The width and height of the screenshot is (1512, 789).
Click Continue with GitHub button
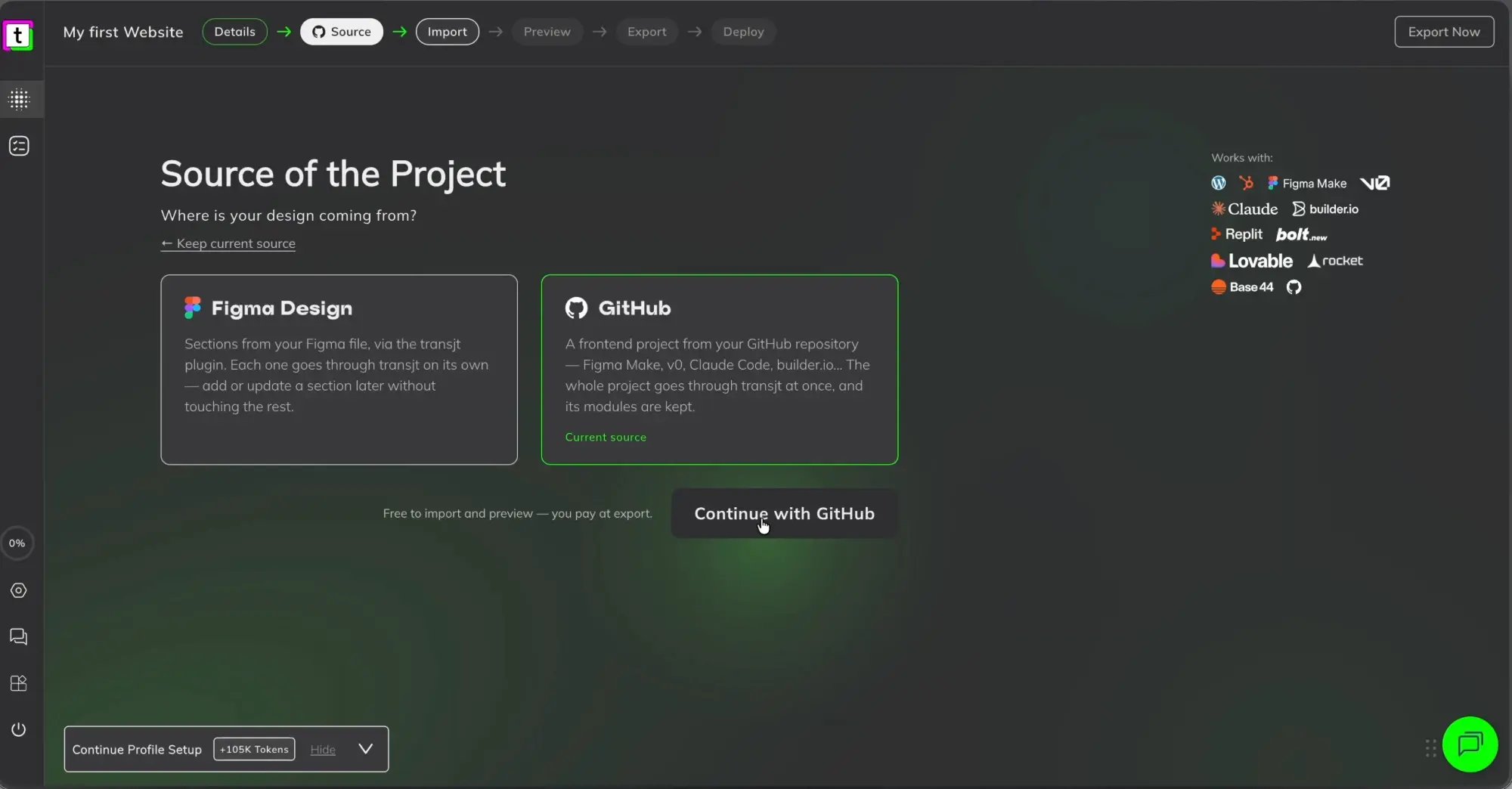(784, 513)
